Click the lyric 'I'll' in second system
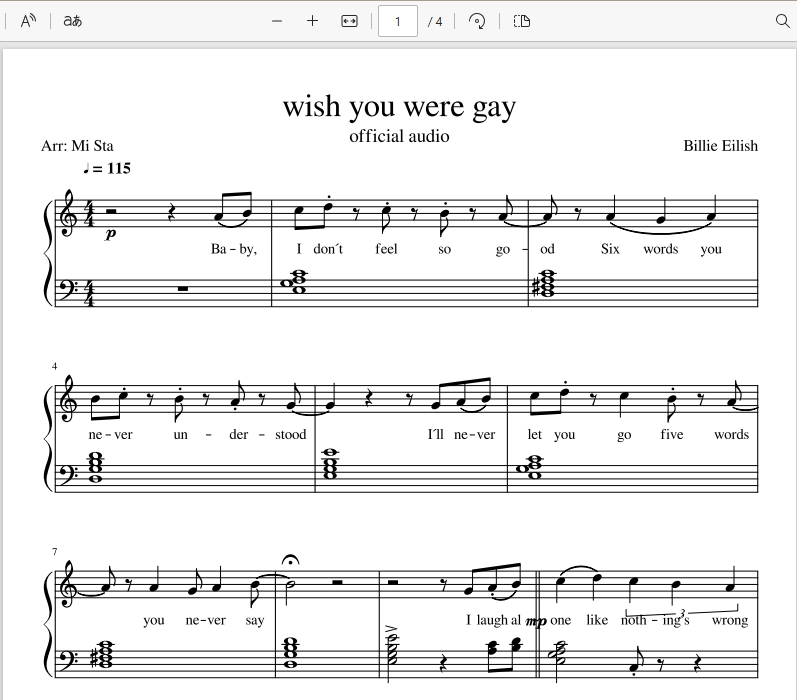 pyautogui.click(x=436, y=434)
